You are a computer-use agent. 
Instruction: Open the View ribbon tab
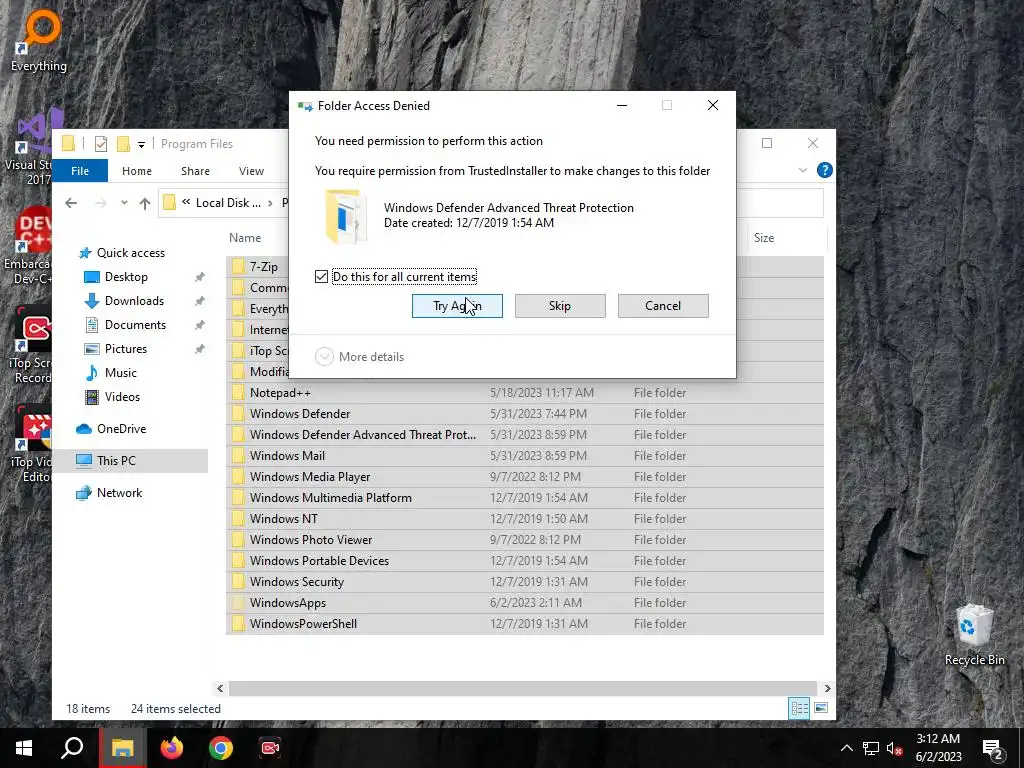pos(251,171)
